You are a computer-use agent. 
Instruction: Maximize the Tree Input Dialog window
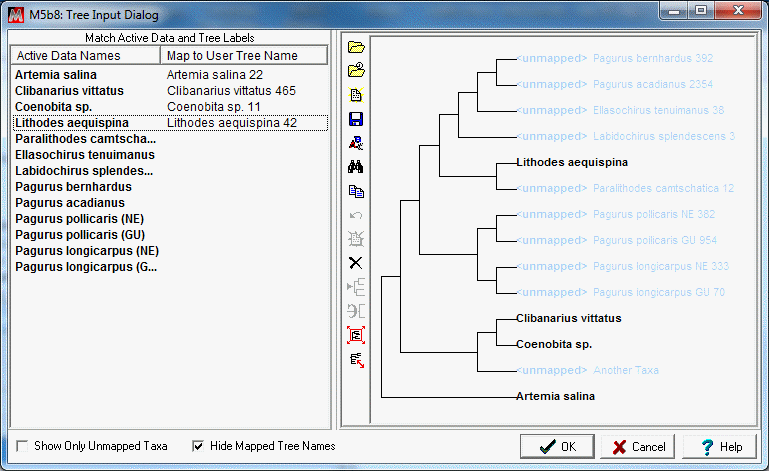coord(701,10)
